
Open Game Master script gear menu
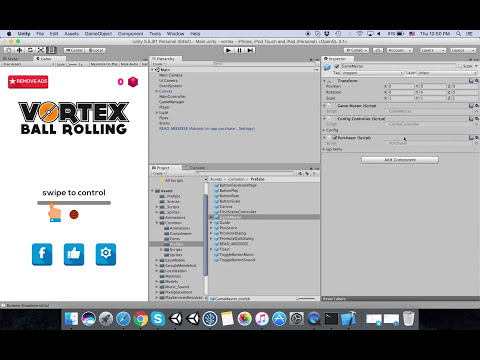[x=477, y=106]
